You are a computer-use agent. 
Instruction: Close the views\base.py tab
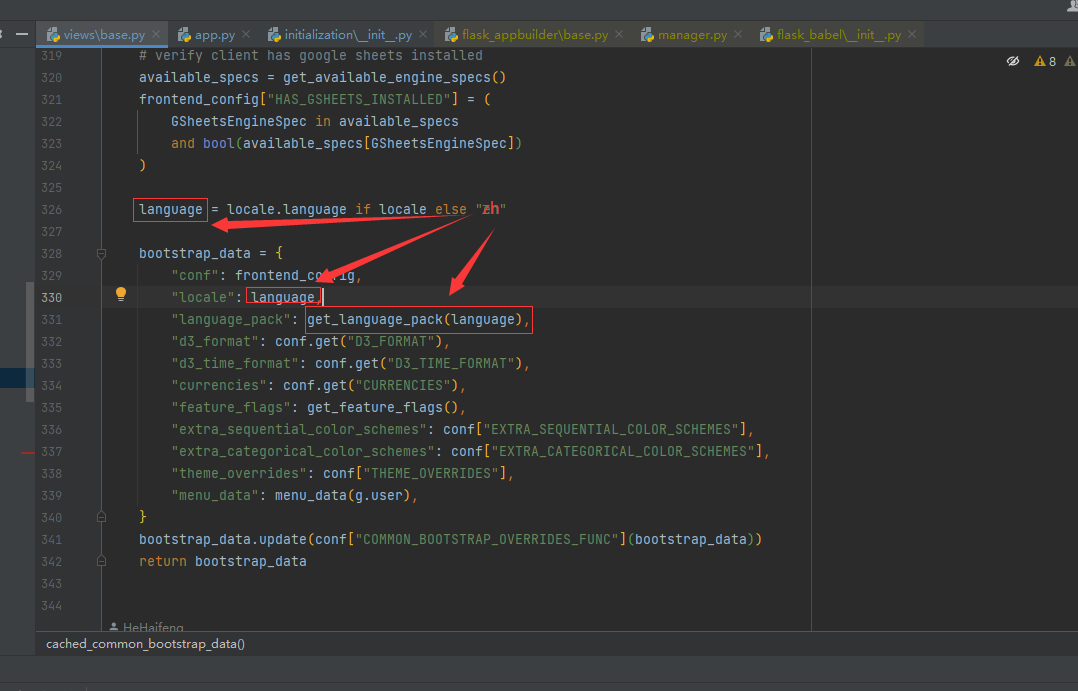(x=156, y=34)
